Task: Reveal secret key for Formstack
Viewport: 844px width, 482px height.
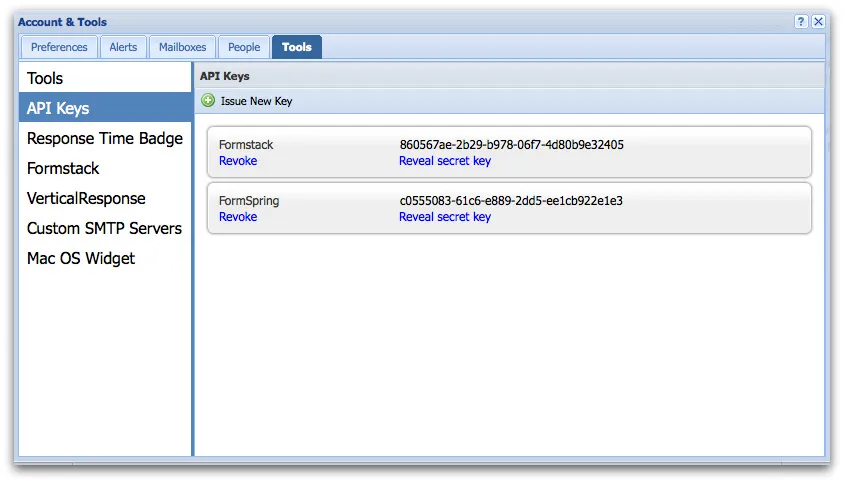Action: click(x=445, y=161)
